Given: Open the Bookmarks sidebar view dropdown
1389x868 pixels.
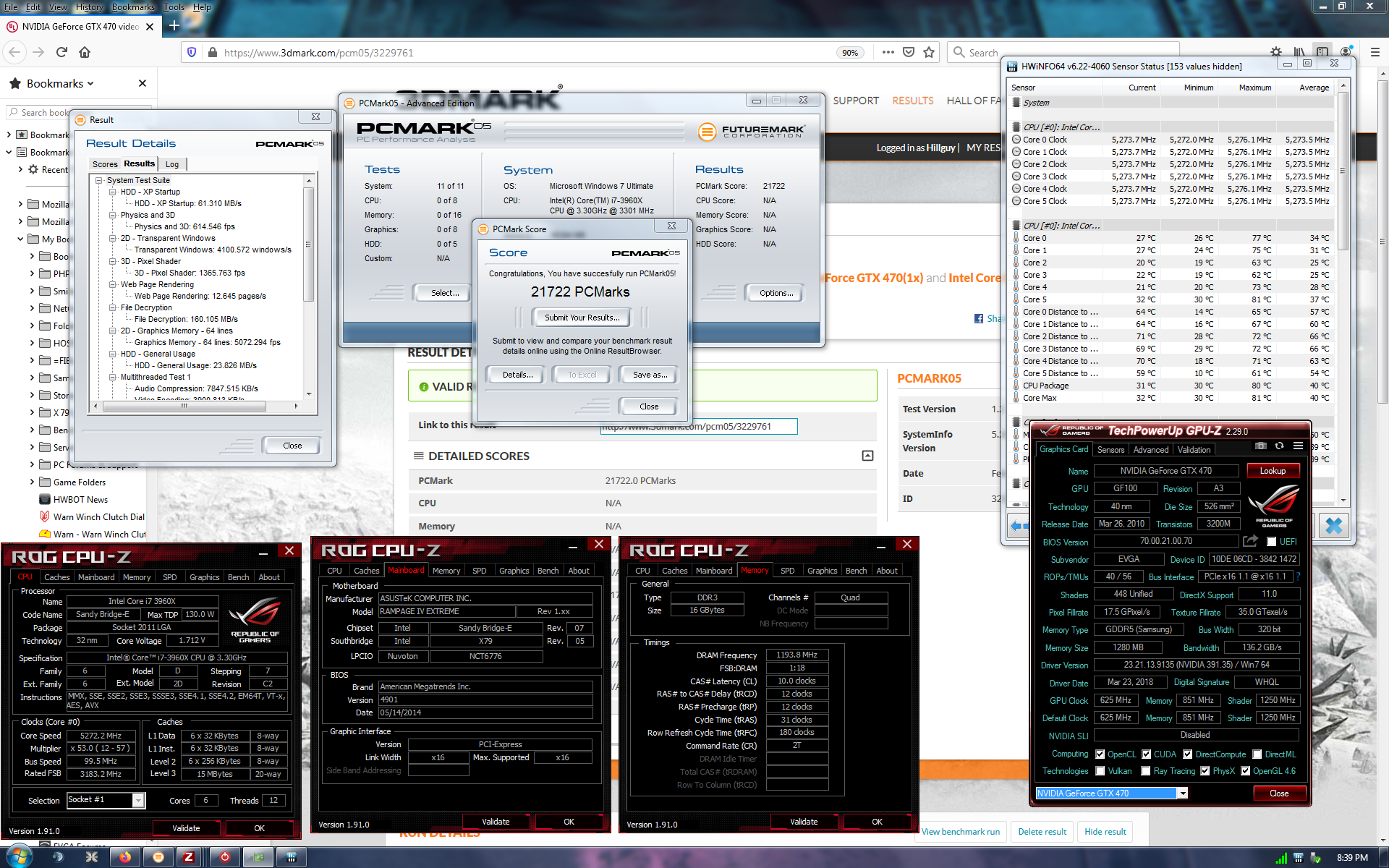Looking at the screenshot, I should (x=90, y=84).
